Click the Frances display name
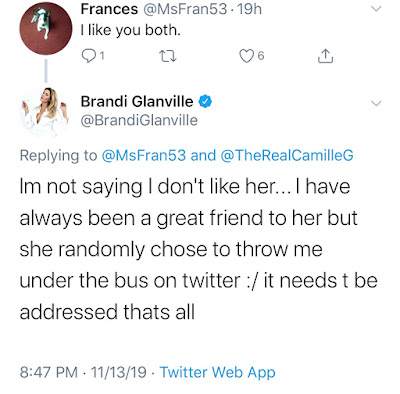This screenshot has height=394, width=400. pos(109,9)
